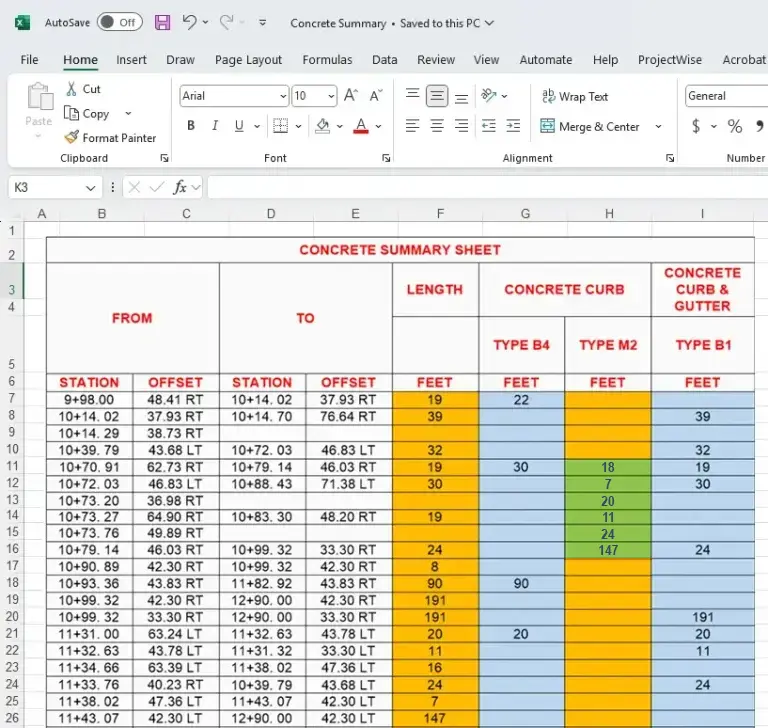768x728 pixels.
Task: Click the Save icon in title bar
Action: [162, 22]
